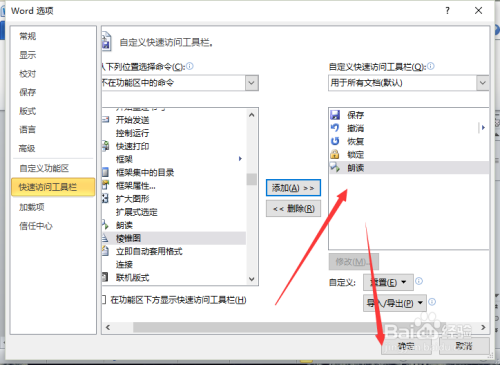Click the Help question mark in title bar
Viewport: 500px width, 365px height.
pos(447,11)
